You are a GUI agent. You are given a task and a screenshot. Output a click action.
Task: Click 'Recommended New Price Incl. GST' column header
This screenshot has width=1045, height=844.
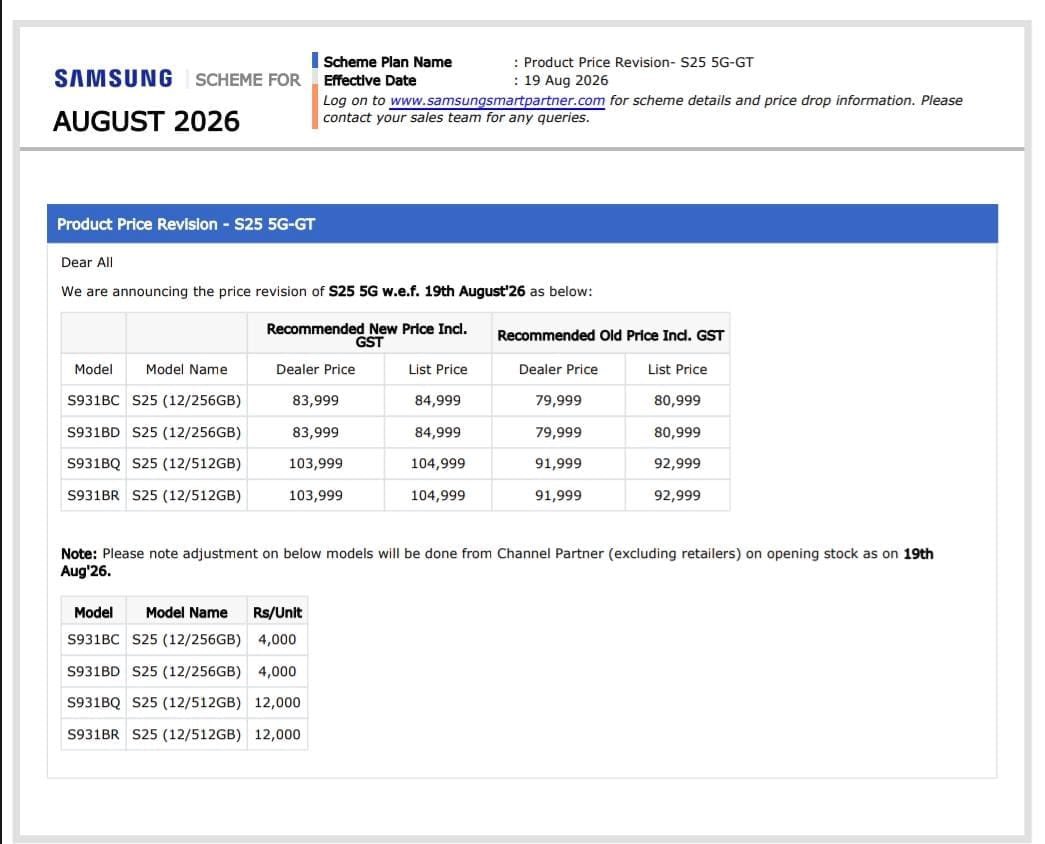(x=367, y=335)
